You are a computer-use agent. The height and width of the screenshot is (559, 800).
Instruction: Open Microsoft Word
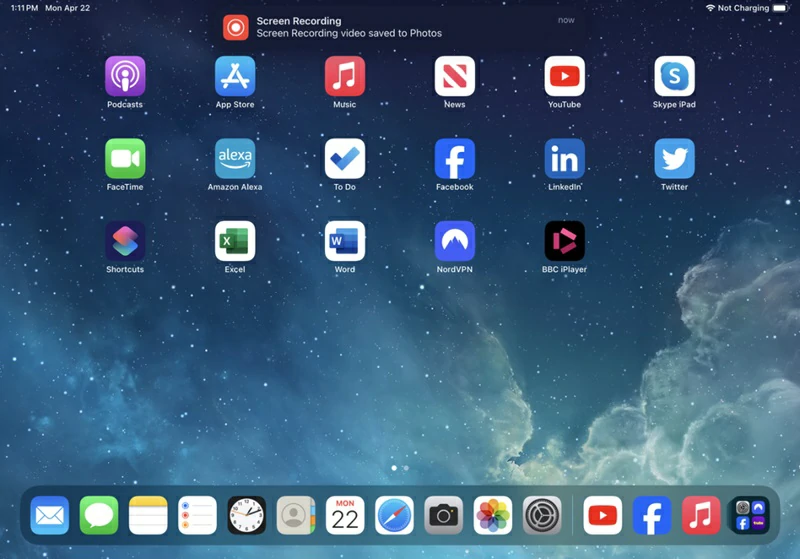(x=345, y=241)
